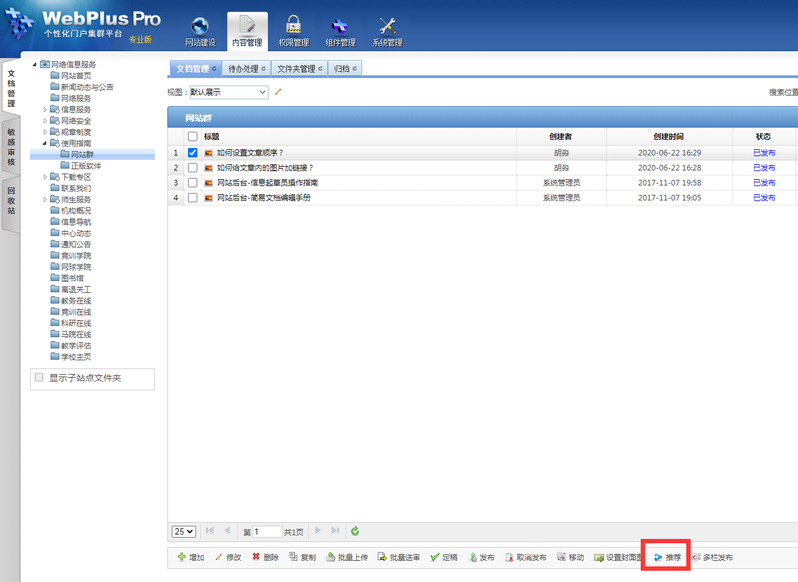Check the header select-all checkbox
Image resolution: width=798 pixels, height=582 pixels.
click(193, 136)
